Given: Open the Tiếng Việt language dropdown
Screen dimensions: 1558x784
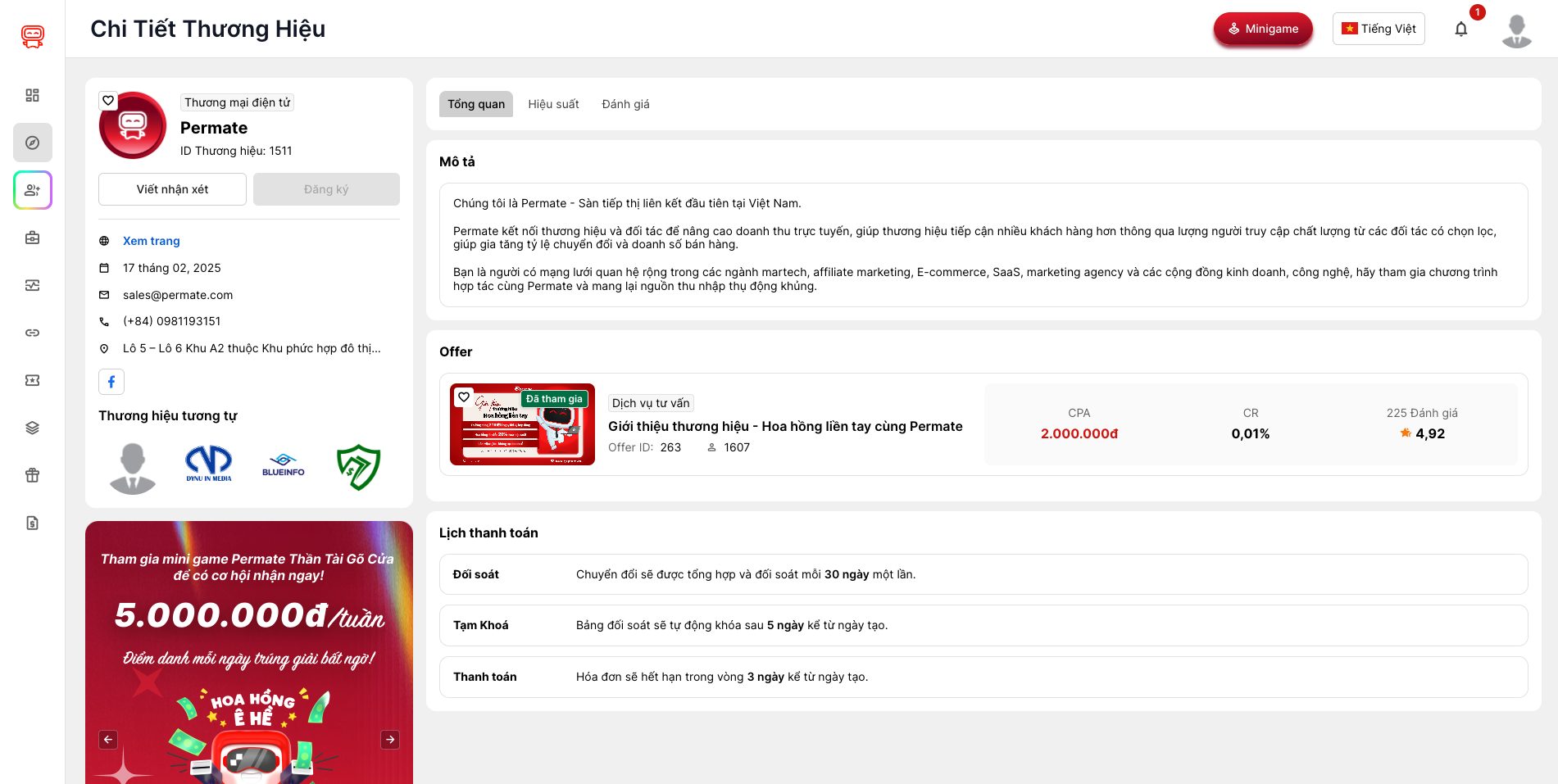Looking at the screenshot, I should 1379,29.
